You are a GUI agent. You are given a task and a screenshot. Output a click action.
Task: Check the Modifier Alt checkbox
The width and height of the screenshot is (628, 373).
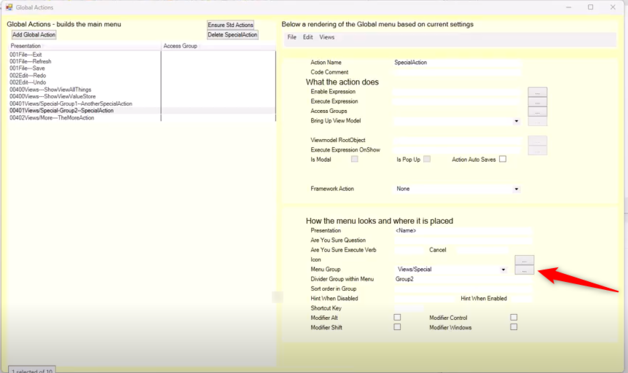tap(397, 317)
